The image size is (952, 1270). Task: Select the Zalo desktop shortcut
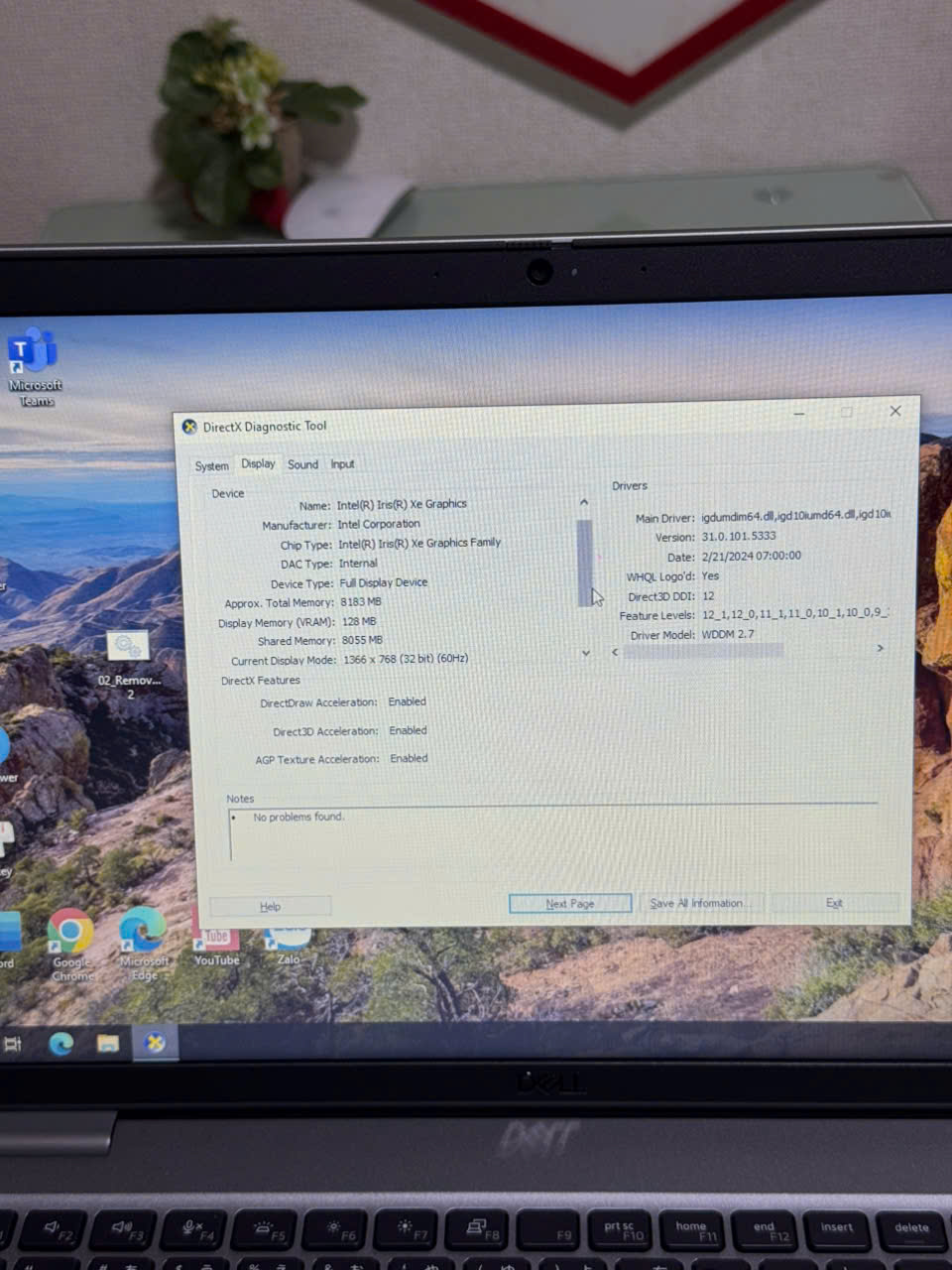click(289, 946)
